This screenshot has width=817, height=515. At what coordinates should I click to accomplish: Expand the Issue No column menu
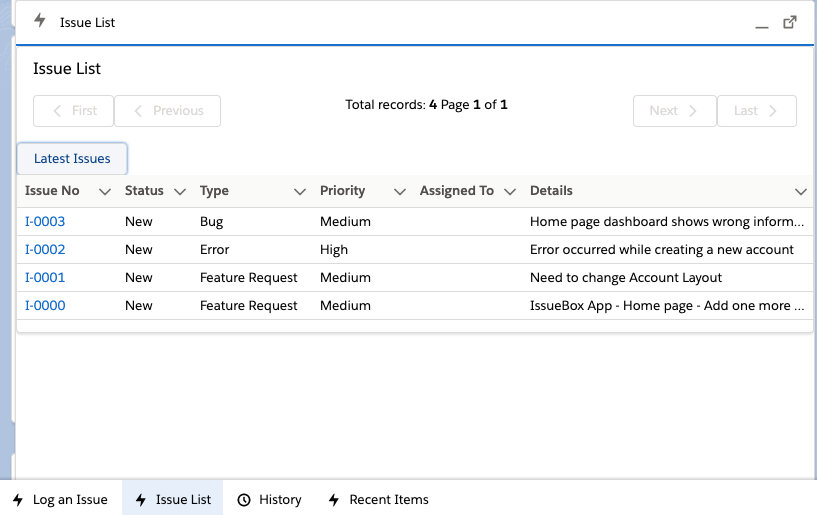[x=105, y=191]
